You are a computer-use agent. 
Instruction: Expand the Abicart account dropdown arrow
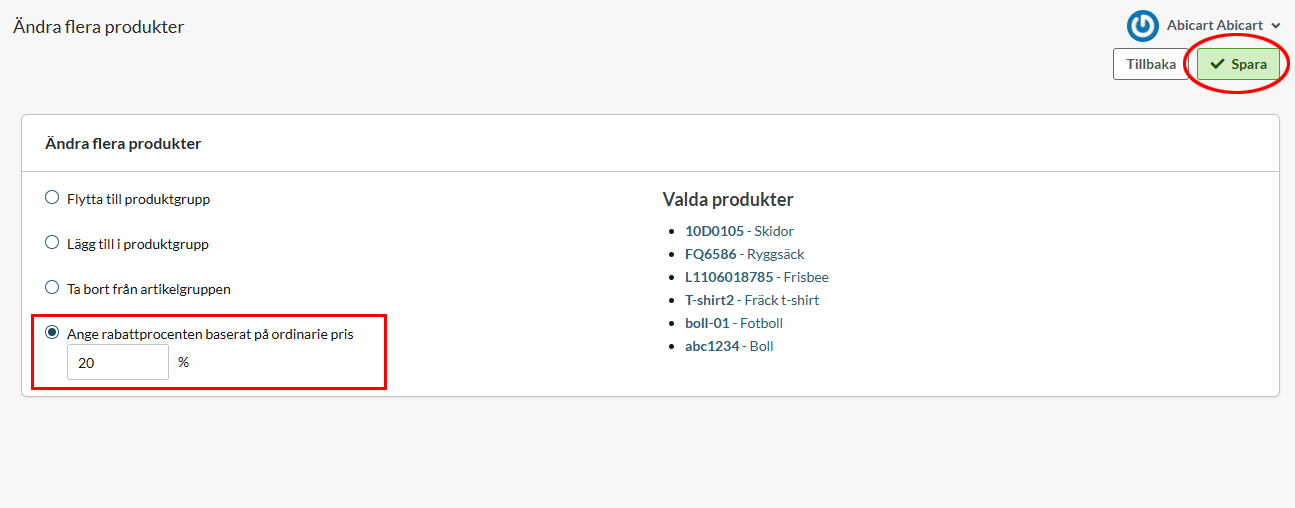[x=1276, y=26]
